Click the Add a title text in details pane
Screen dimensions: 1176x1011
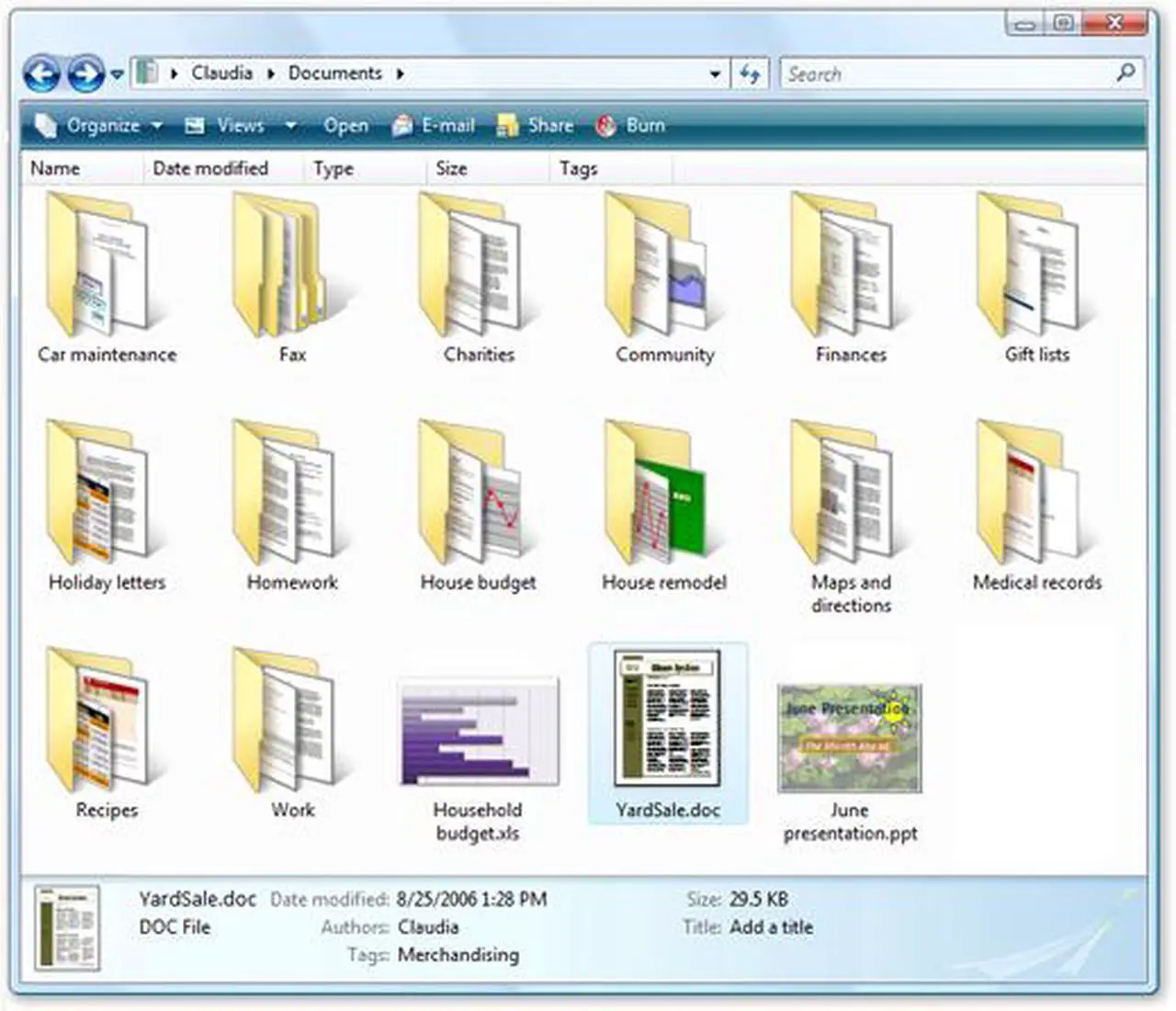770,927
